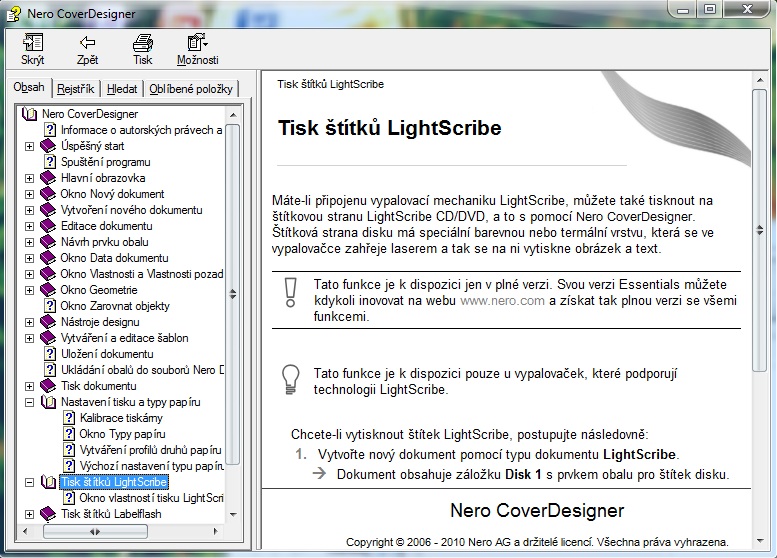Screen dimensions: 777x558
Task: Click the book icon beside Tisk štítků Labelflash
Action: click(48, 514)
